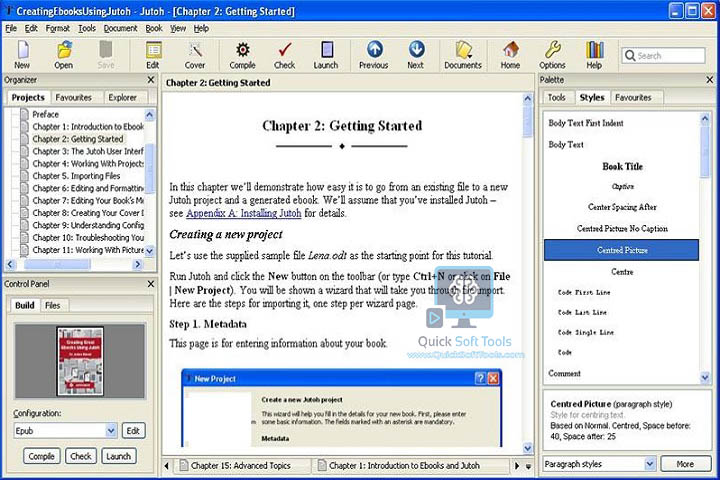The height and width of the screenshot is (480, 720).
Task: Click the Preface document icon
Action: (x=25, y=114)
